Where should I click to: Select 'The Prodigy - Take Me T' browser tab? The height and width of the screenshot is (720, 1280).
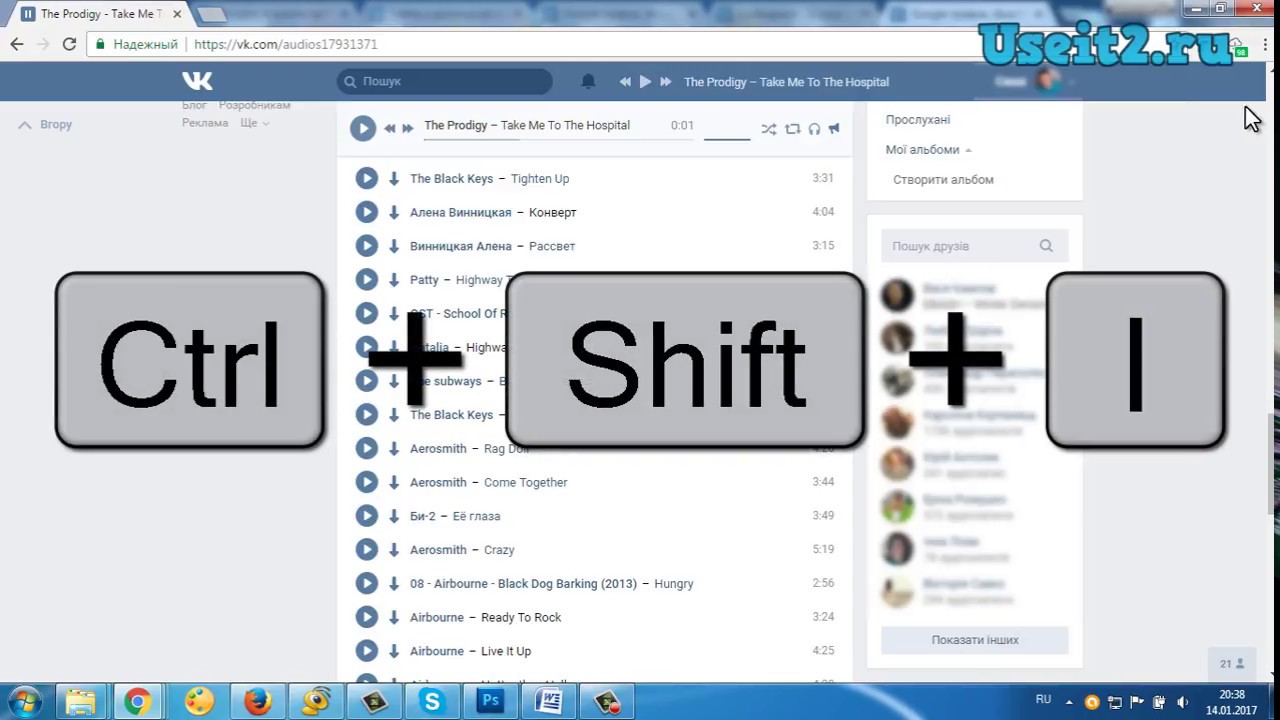pos(100,14)
